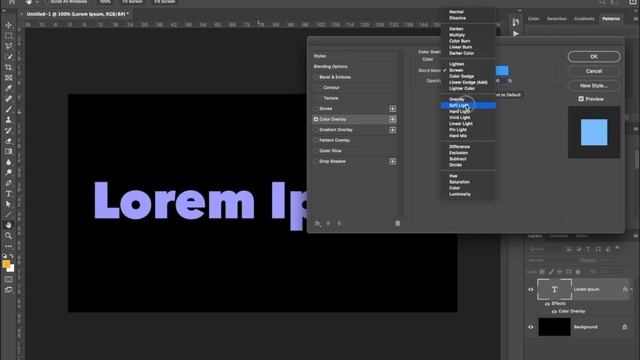
Task: Confirm Layer Style with OK
Action: (594, 57)
